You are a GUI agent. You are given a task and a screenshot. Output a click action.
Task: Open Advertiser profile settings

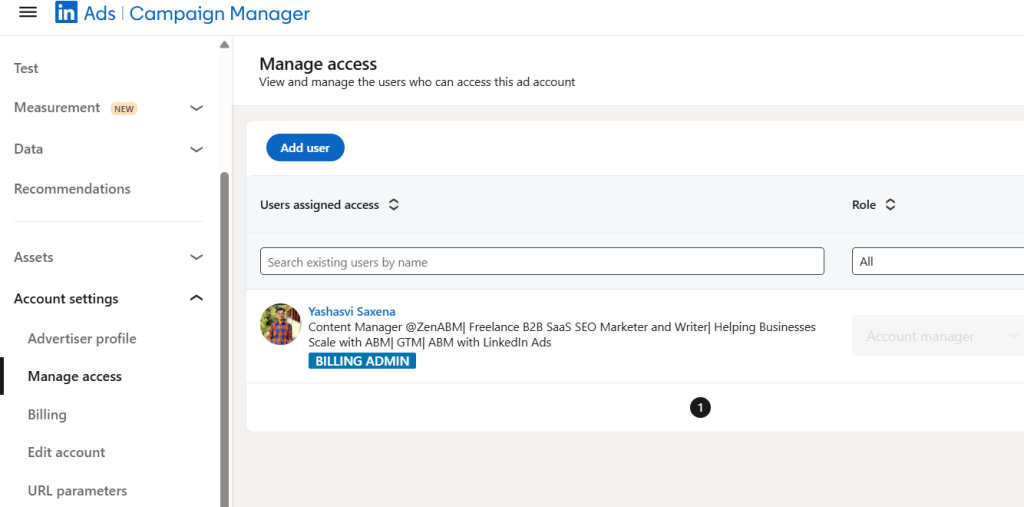tap(82, 339)
